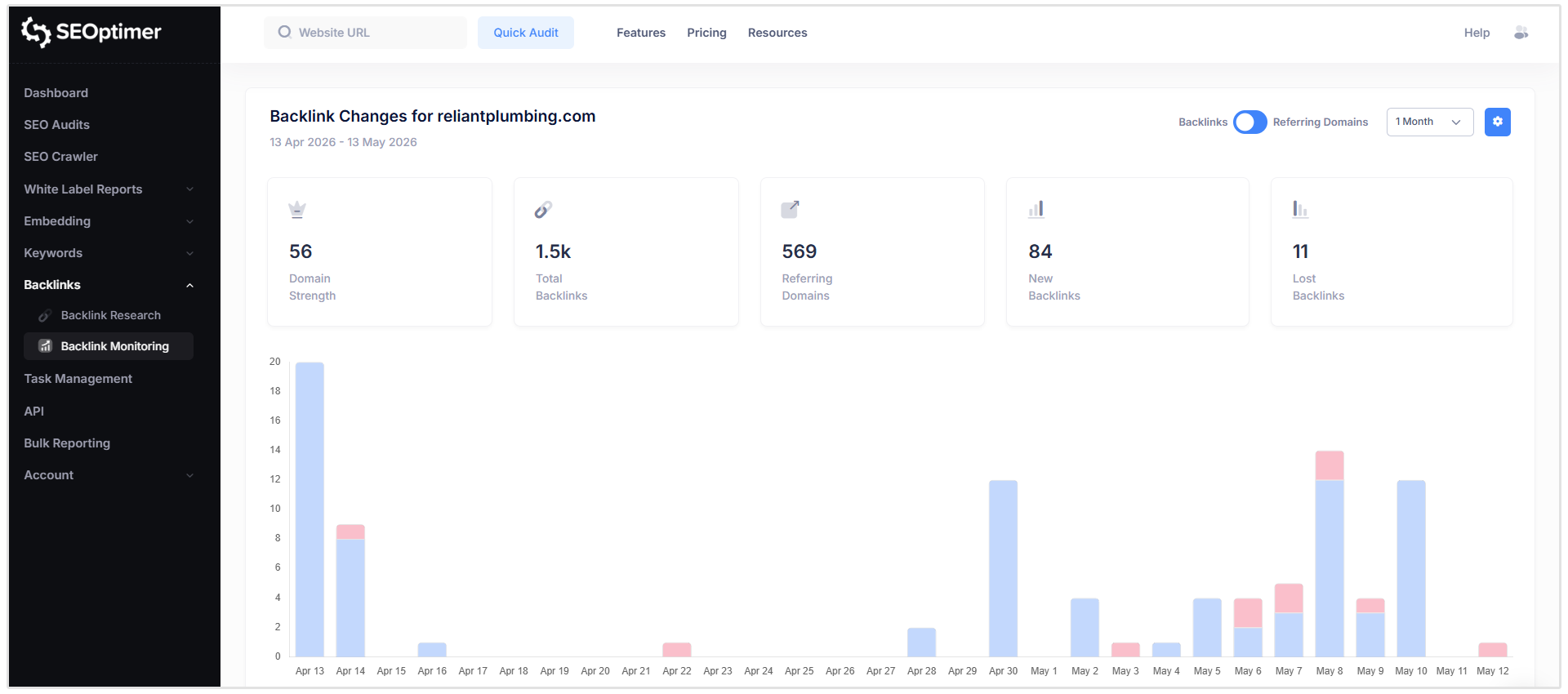Click the Total Backlinks chain icon
The height and width of the screenshot is (694, 1568).
point(543,210)
